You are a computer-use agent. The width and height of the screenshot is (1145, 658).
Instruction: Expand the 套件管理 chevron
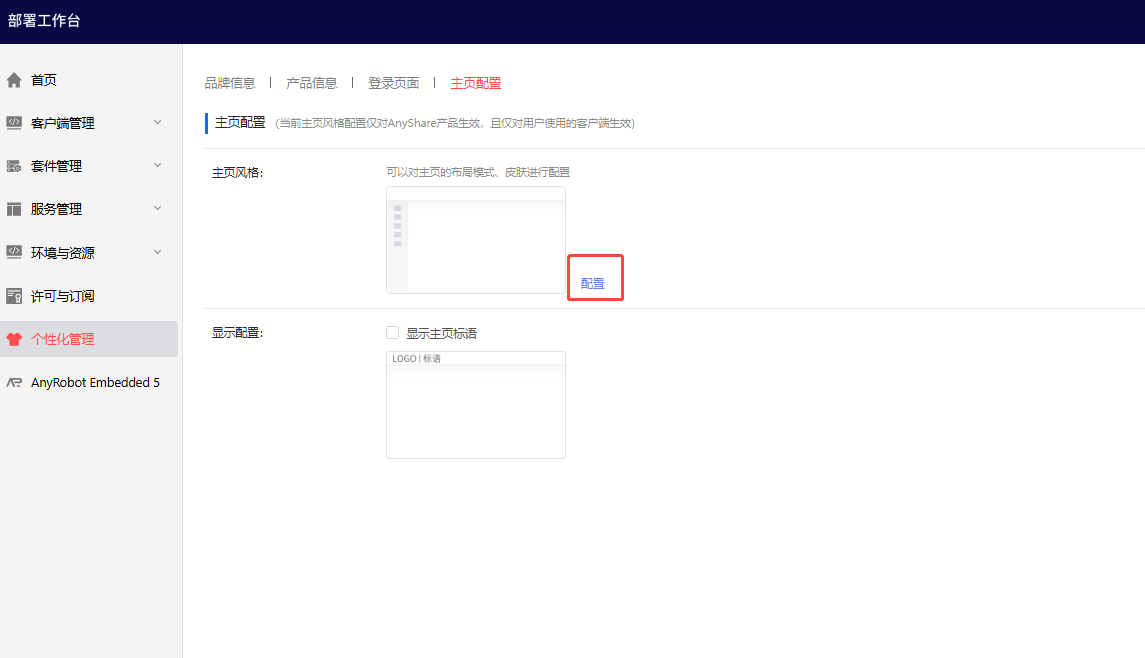tap(157, 165)
